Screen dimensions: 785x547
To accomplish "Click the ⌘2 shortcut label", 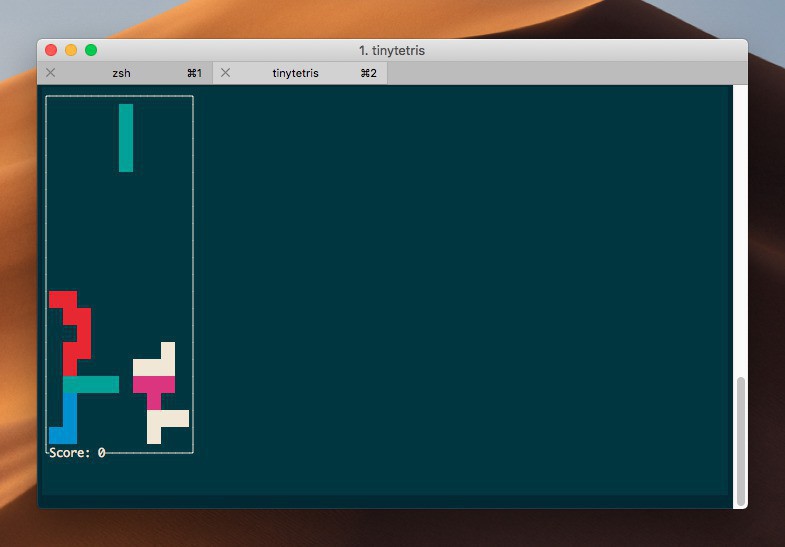I will [x=368, y=73].
